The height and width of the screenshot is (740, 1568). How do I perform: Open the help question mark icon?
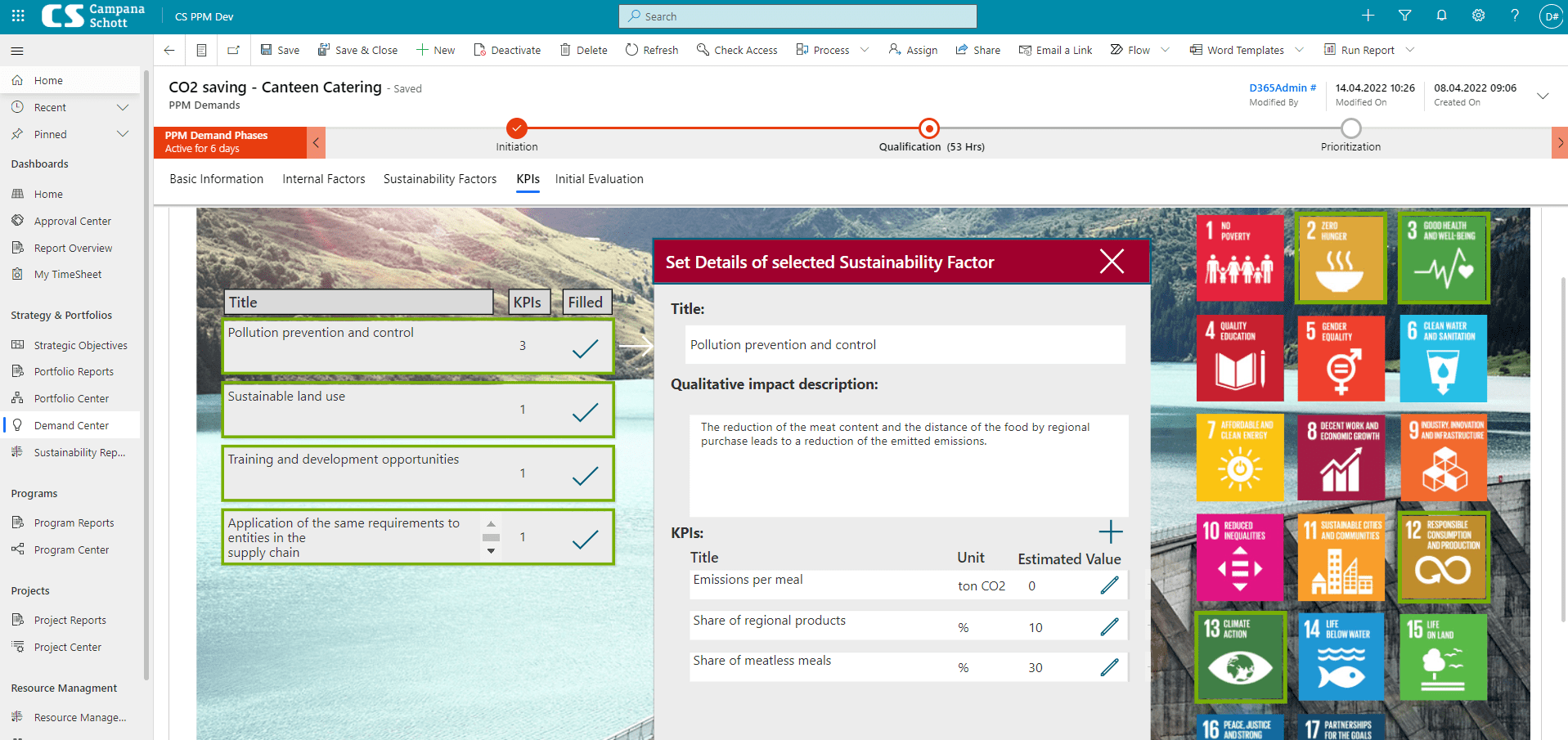point(1515,16)
